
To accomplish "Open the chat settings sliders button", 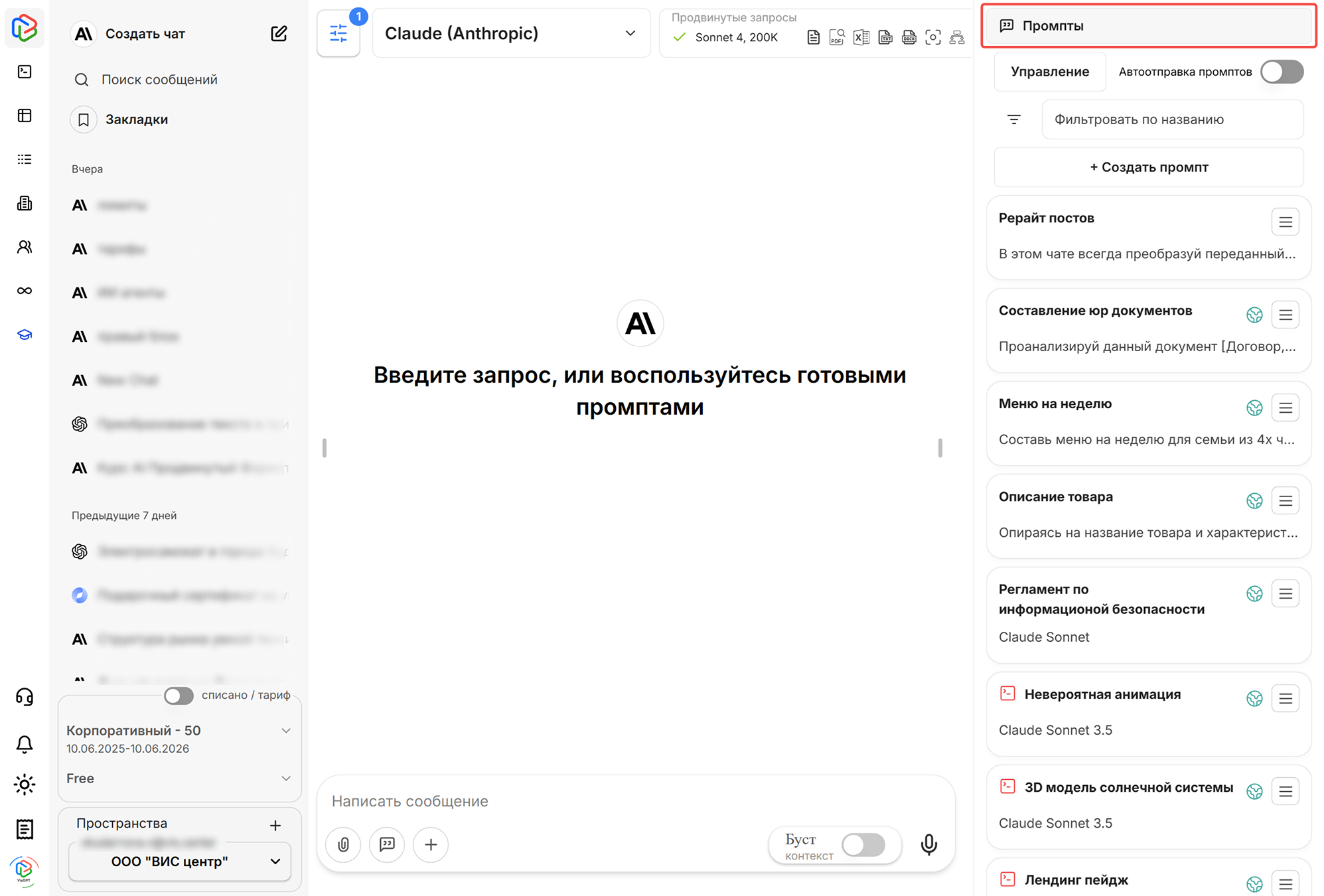I will [338, 33].
